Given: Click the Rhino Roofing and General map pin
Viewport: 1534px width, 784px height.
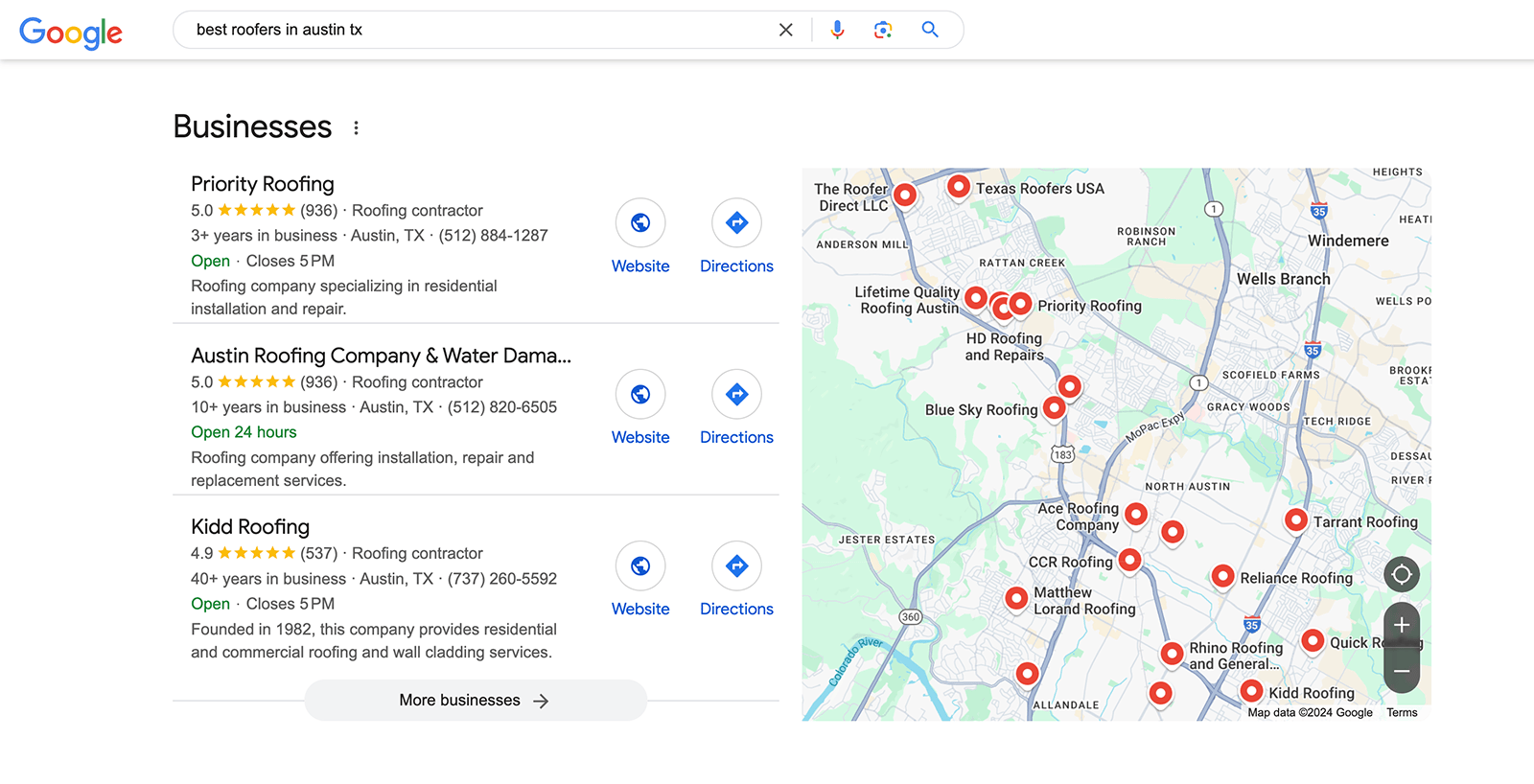Looking at the screenshot, I should (1172, 654).
